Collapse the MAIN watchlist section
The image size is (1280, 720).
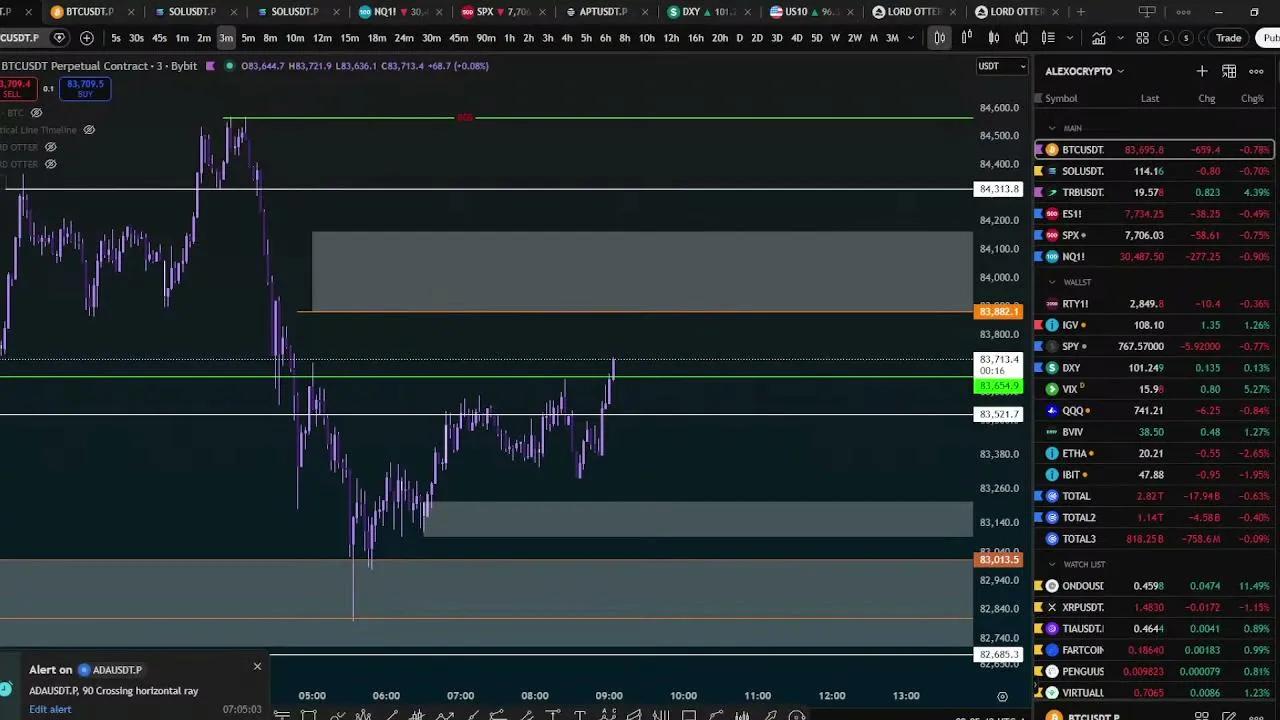(1052, 129)
